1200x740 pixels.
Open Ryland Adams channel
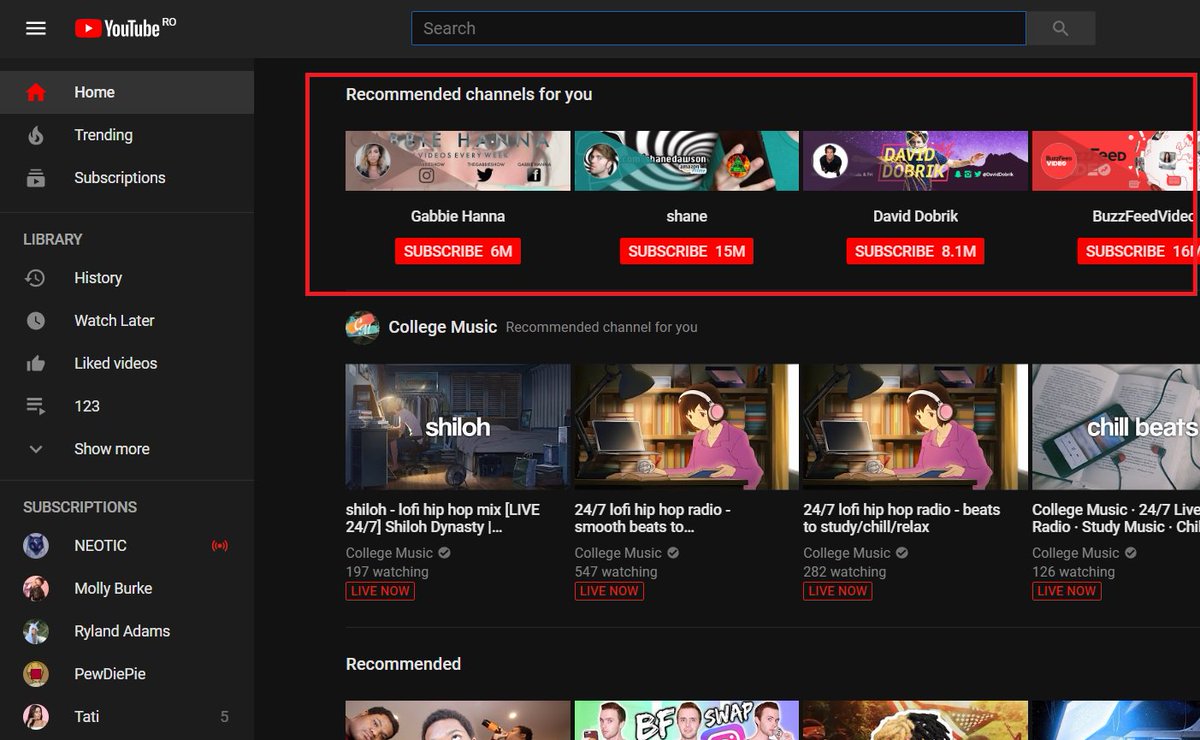(127, 632)
